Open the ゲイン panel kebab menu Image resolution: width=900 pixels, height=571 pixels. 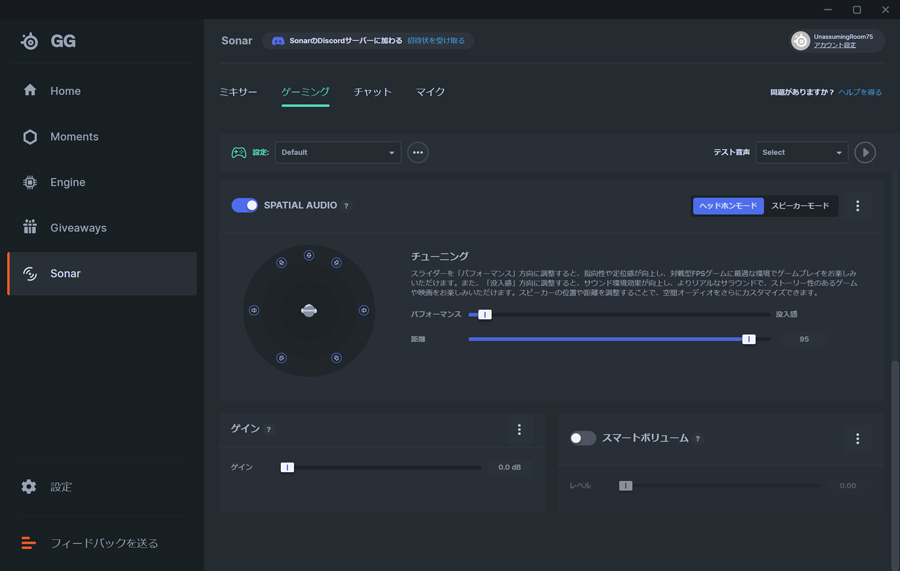point(519,429)
